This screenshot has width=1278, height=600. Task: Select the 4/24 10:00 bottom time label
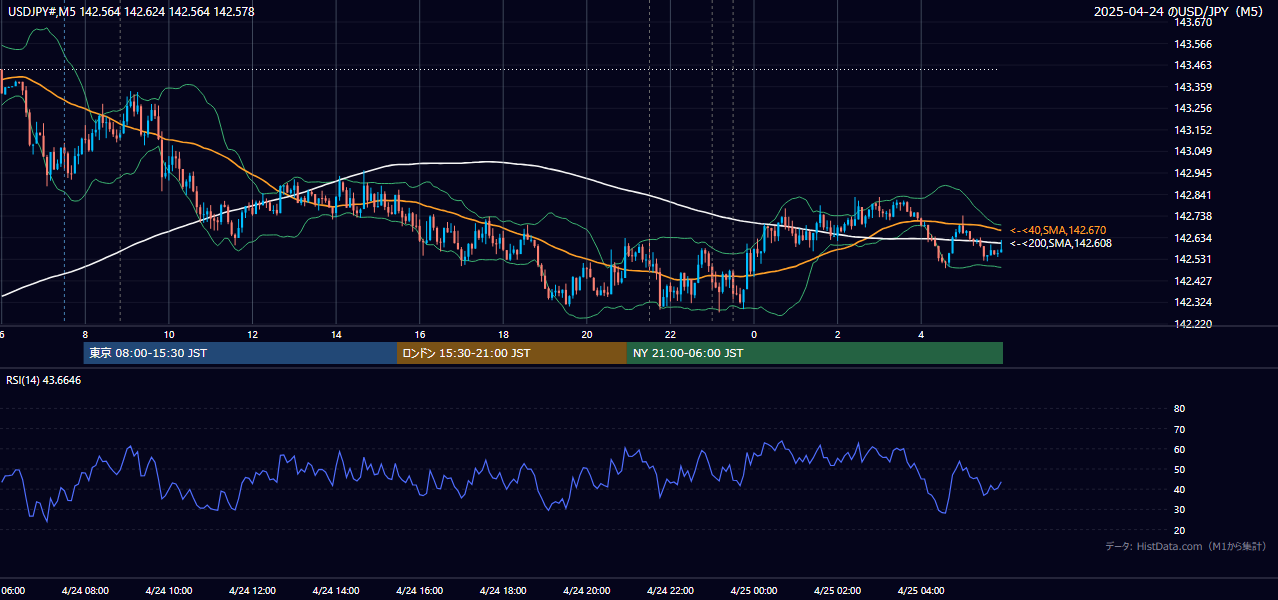click(168, 590)
